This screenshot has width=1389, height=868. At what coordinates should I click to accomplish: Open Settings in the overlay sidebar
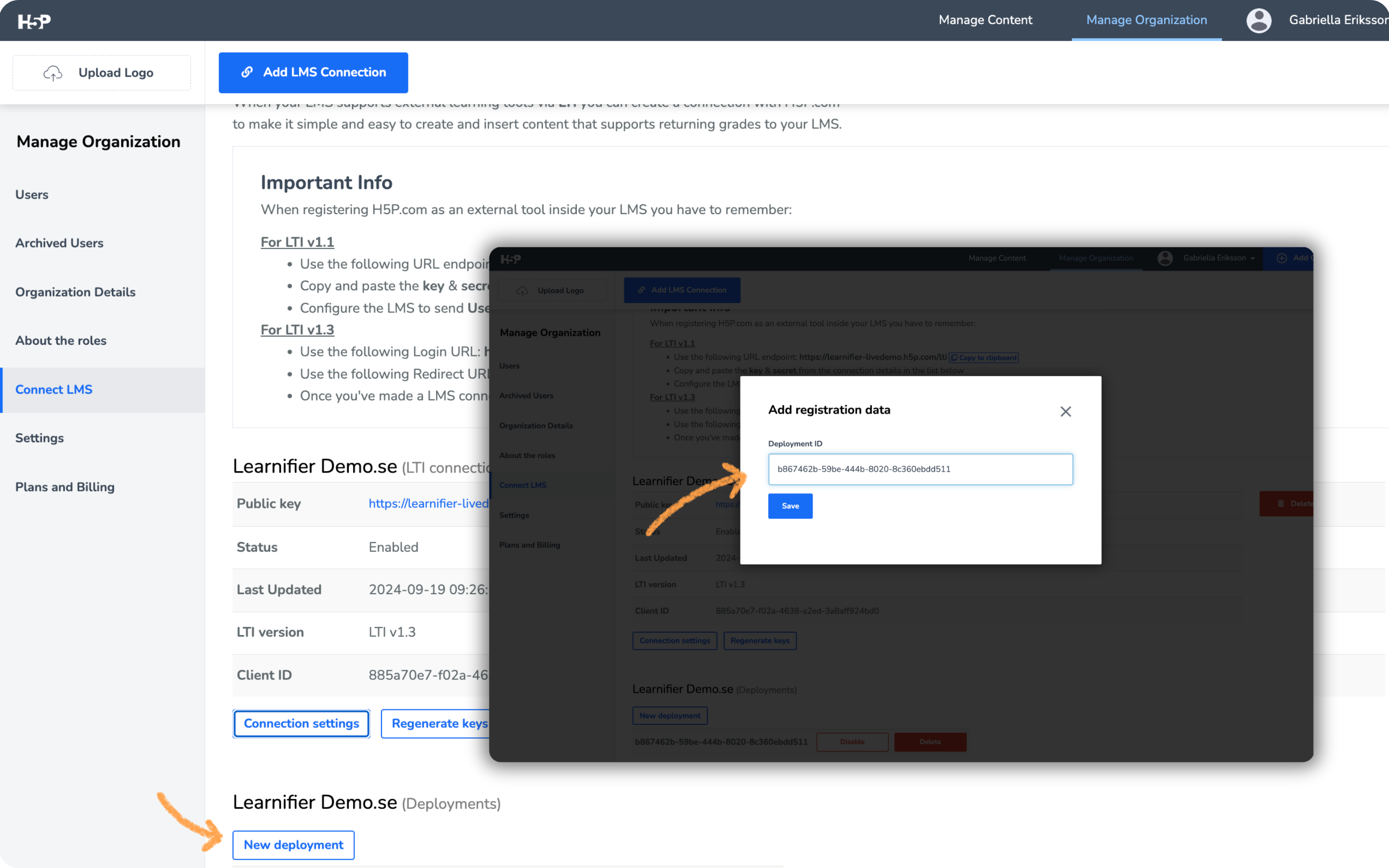pos(514,515)
